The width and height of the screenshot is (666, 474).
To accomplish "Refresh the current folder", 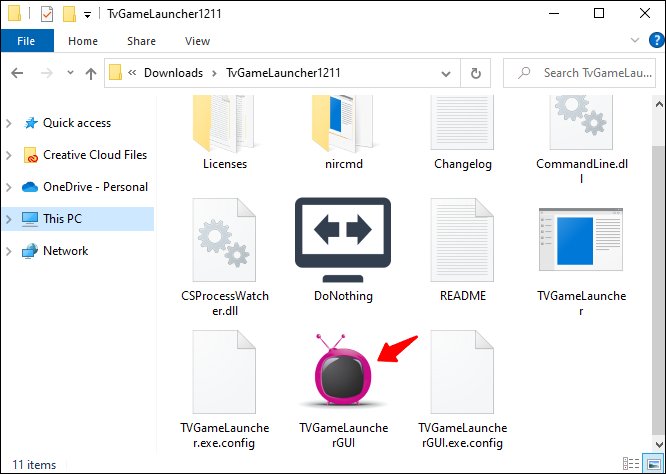I will pyautogui.click(x=476, y=73).
